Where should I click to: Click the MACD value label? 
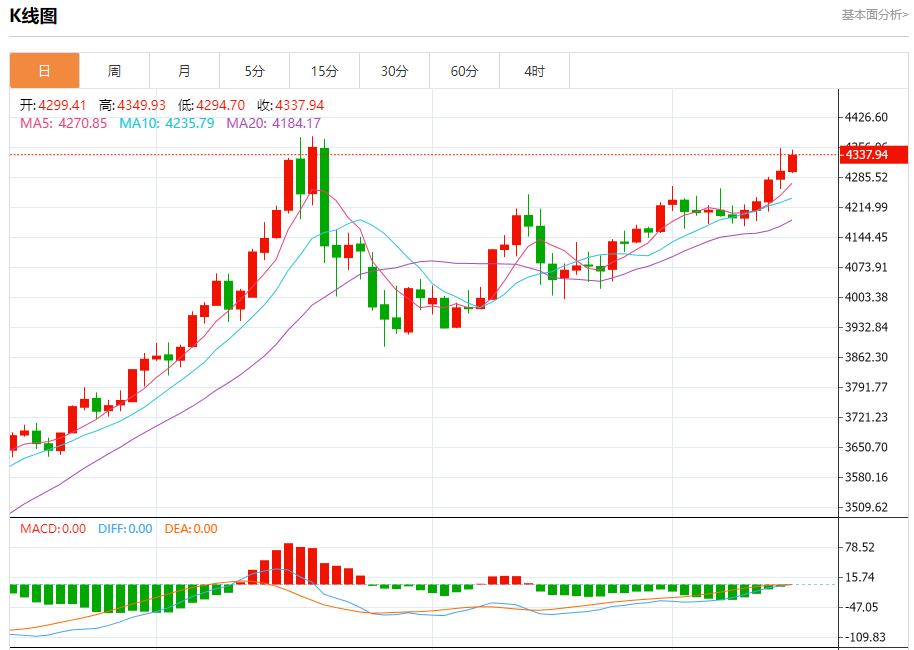click(53, 529)
